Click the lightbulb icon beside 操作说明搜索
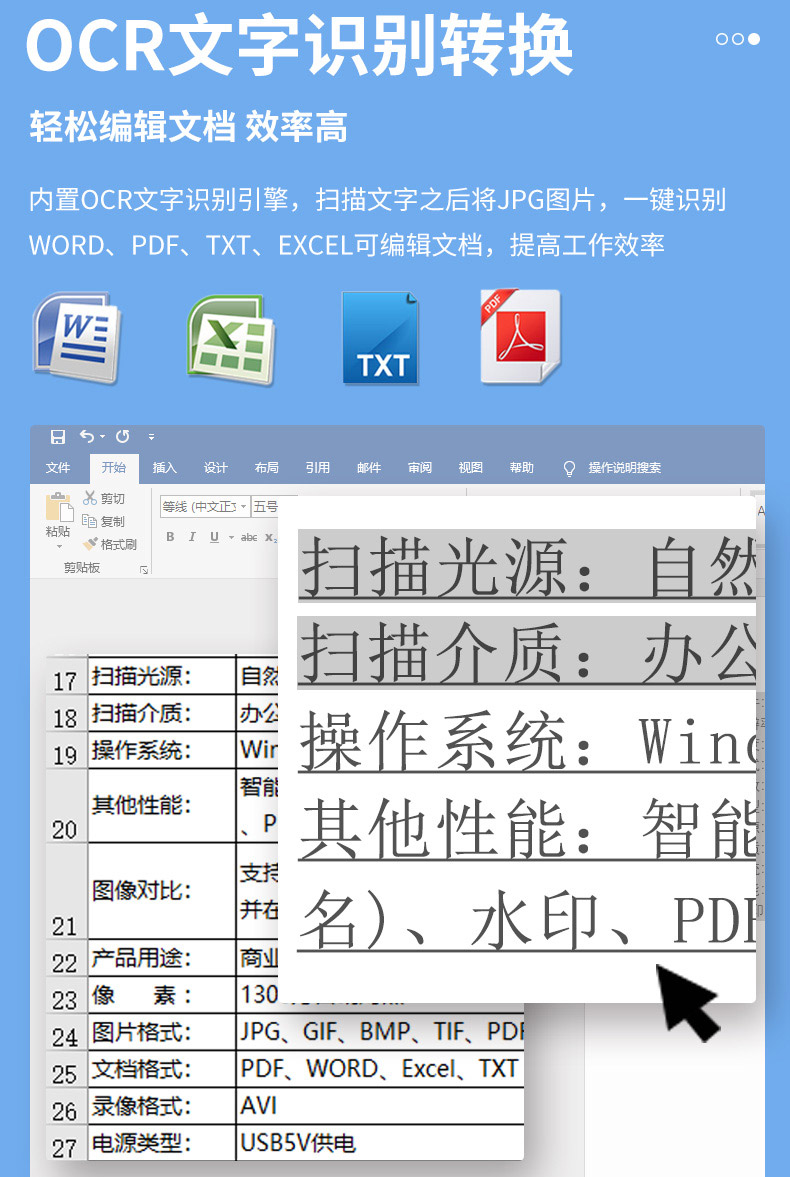This screenshot has width=790, height=1177. pos(569,468)
